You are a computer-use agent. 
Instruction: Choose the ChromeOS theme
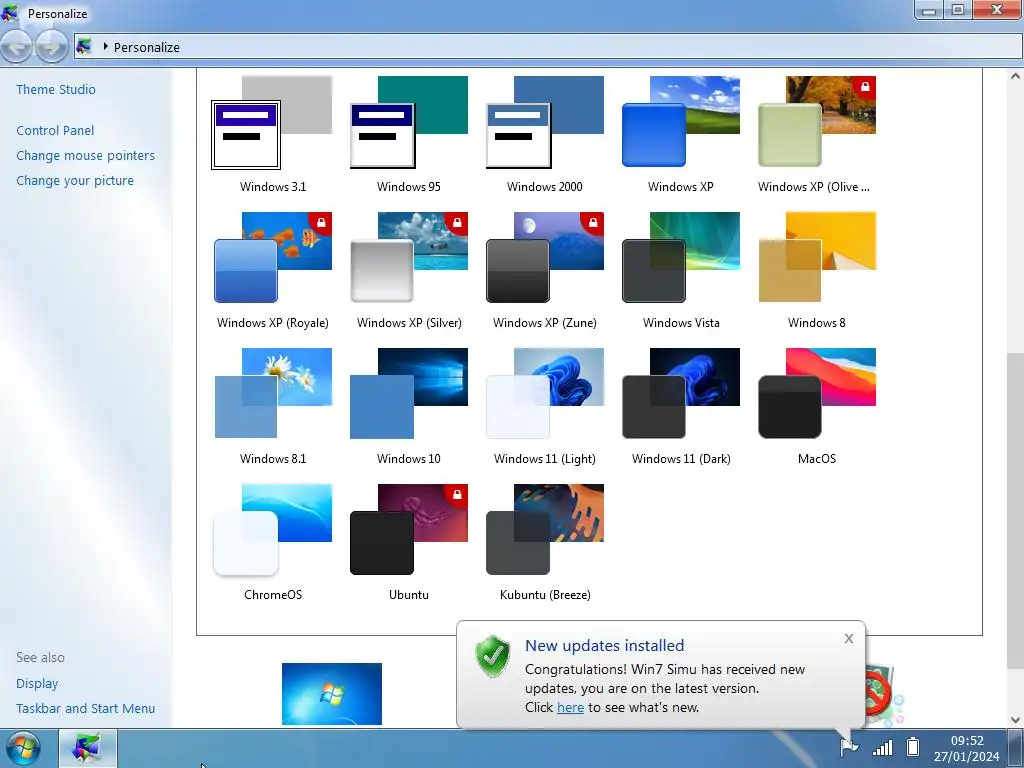[272, 542]
